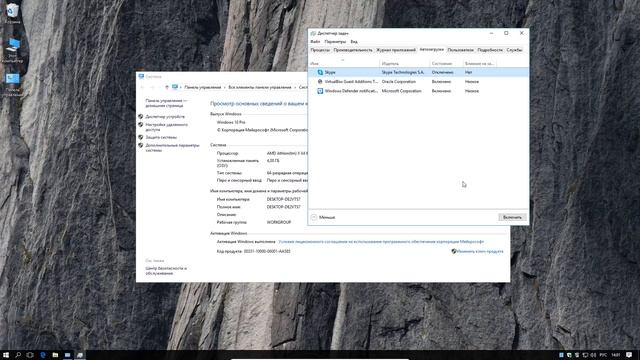The image size is (640, 360).
Task: Click the Skype icon in the startup list
Action: pos(320,72)
